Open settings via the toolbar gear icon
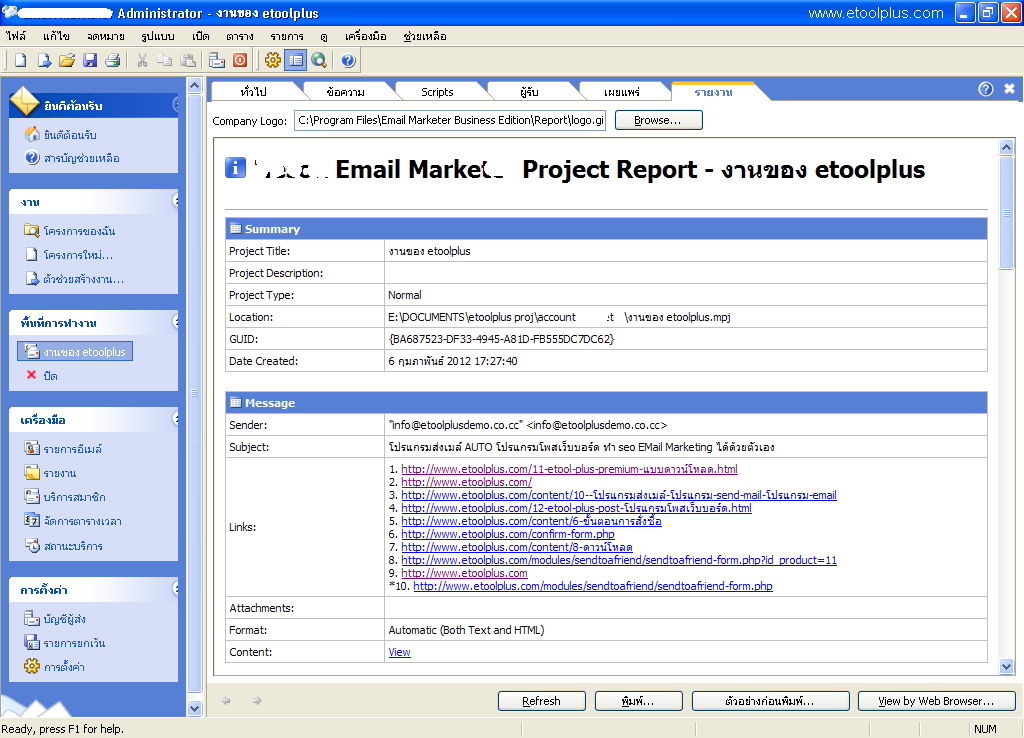Screen dimensions: 1024x738 coord(272,60)
